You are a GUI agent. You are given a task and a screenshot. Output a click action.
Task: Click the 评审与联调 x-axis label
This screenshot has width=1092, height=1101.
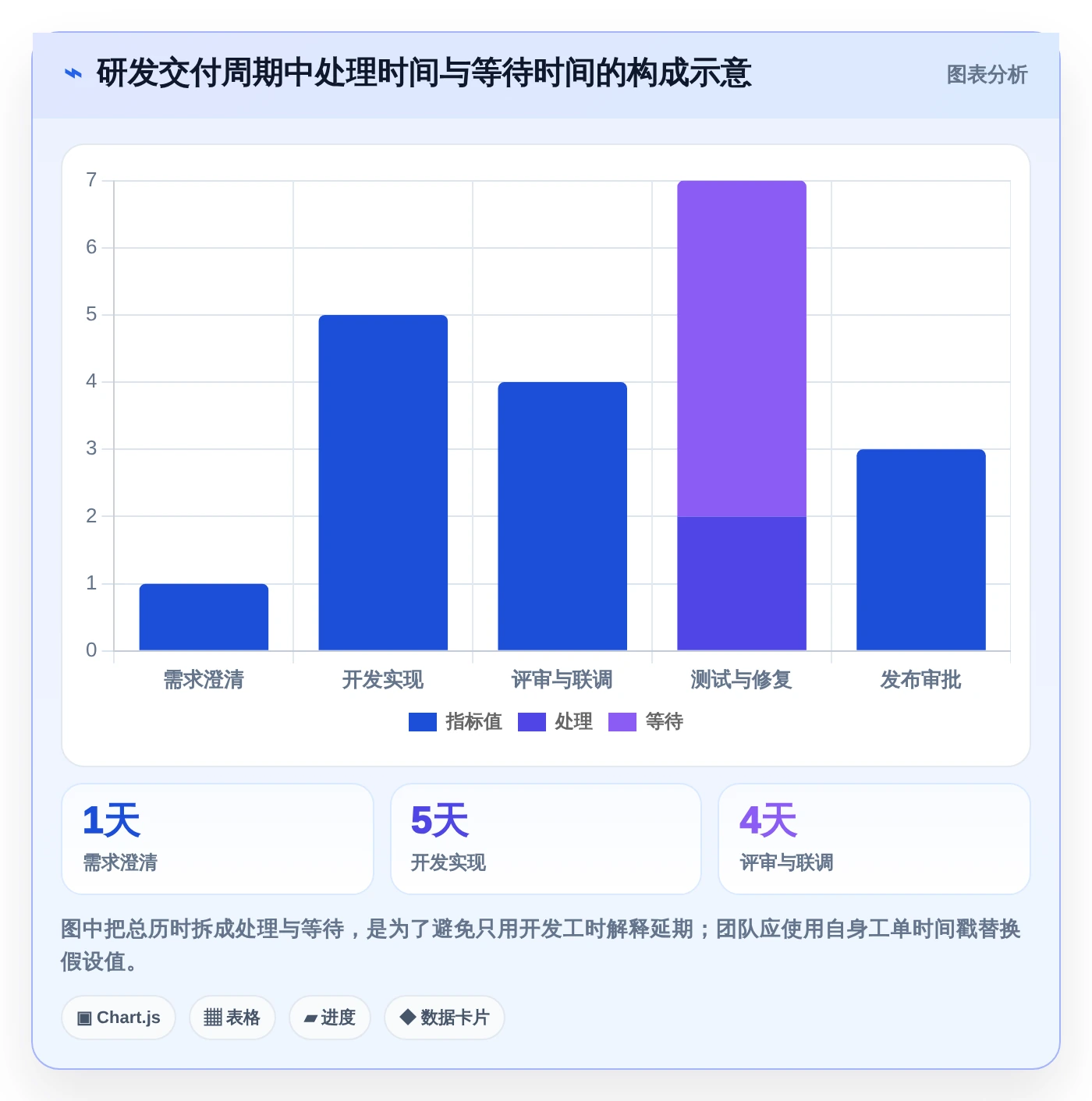(x=562, y=680)
